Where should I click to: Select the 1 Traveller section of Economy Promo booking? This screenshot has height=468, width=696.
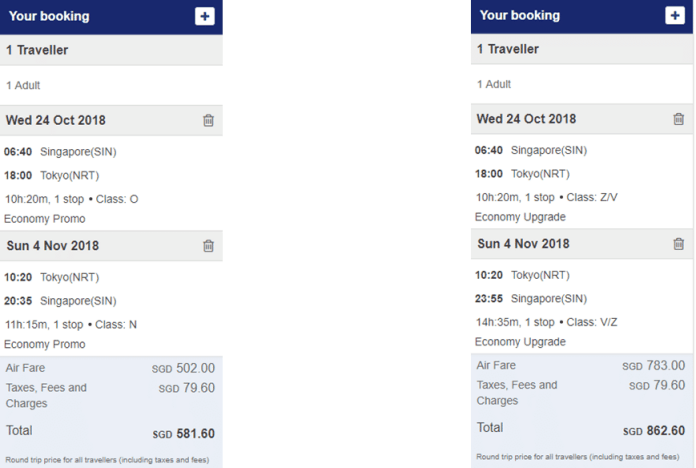(x=111, y=50)
